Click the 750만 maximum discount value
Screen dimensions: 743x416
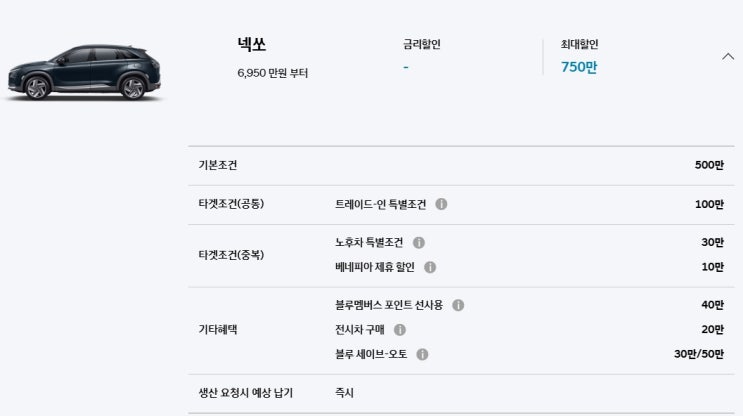(579, 67)
